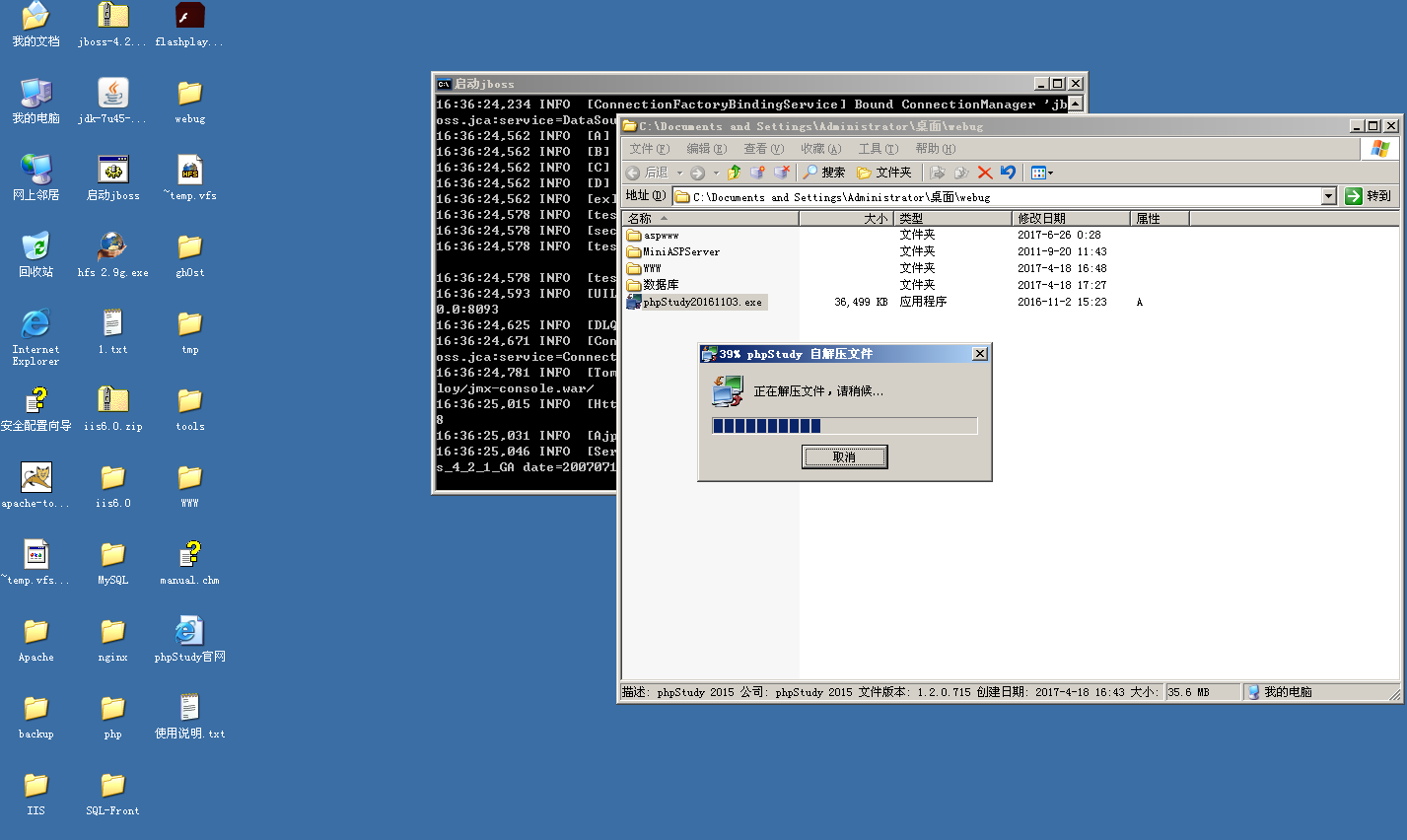Select 回收站 recycle bin icon
The width and height of the screenshot is (1407, 840).
(35, 255)
